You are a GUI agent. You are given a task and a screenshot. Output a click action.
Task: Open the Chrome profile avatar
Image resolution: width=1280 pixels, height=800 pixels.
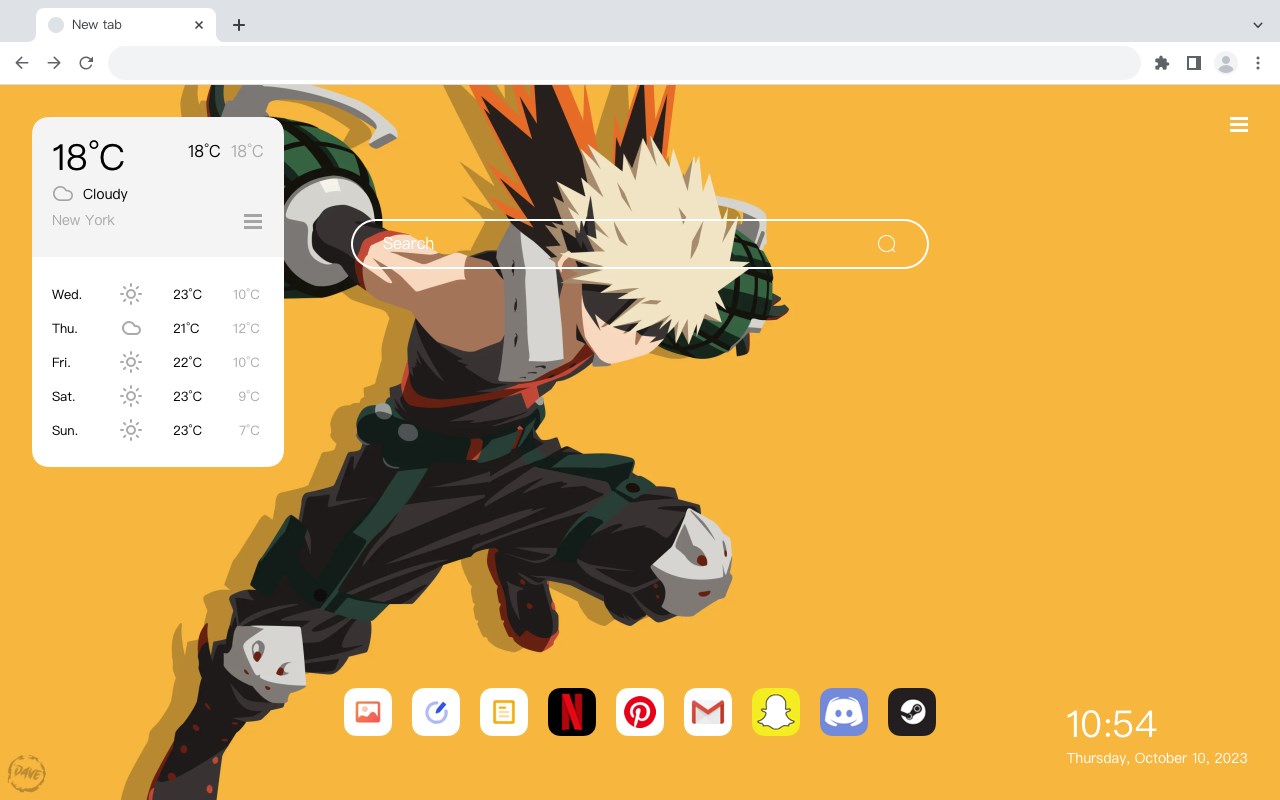coord(1226,63)
